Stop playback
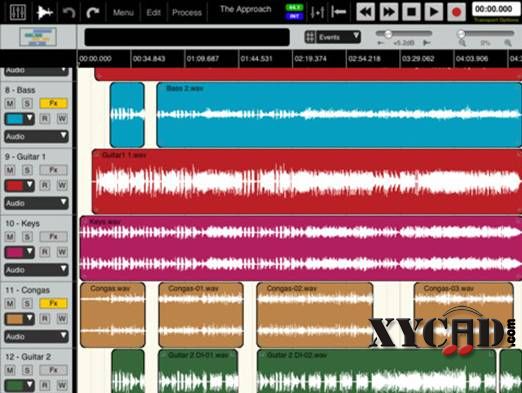The width and height of the screenshot is (522, 393). [x=411, y=12]
